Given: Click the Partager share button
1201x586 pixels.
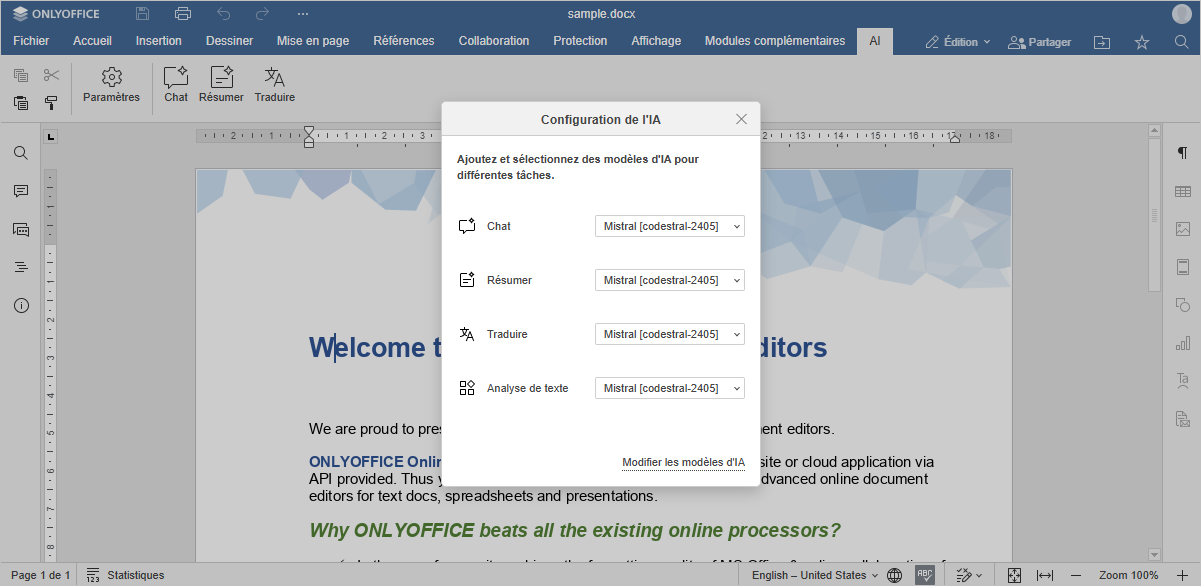Looking at the screenshot, I should click(x=1039, y=42).
